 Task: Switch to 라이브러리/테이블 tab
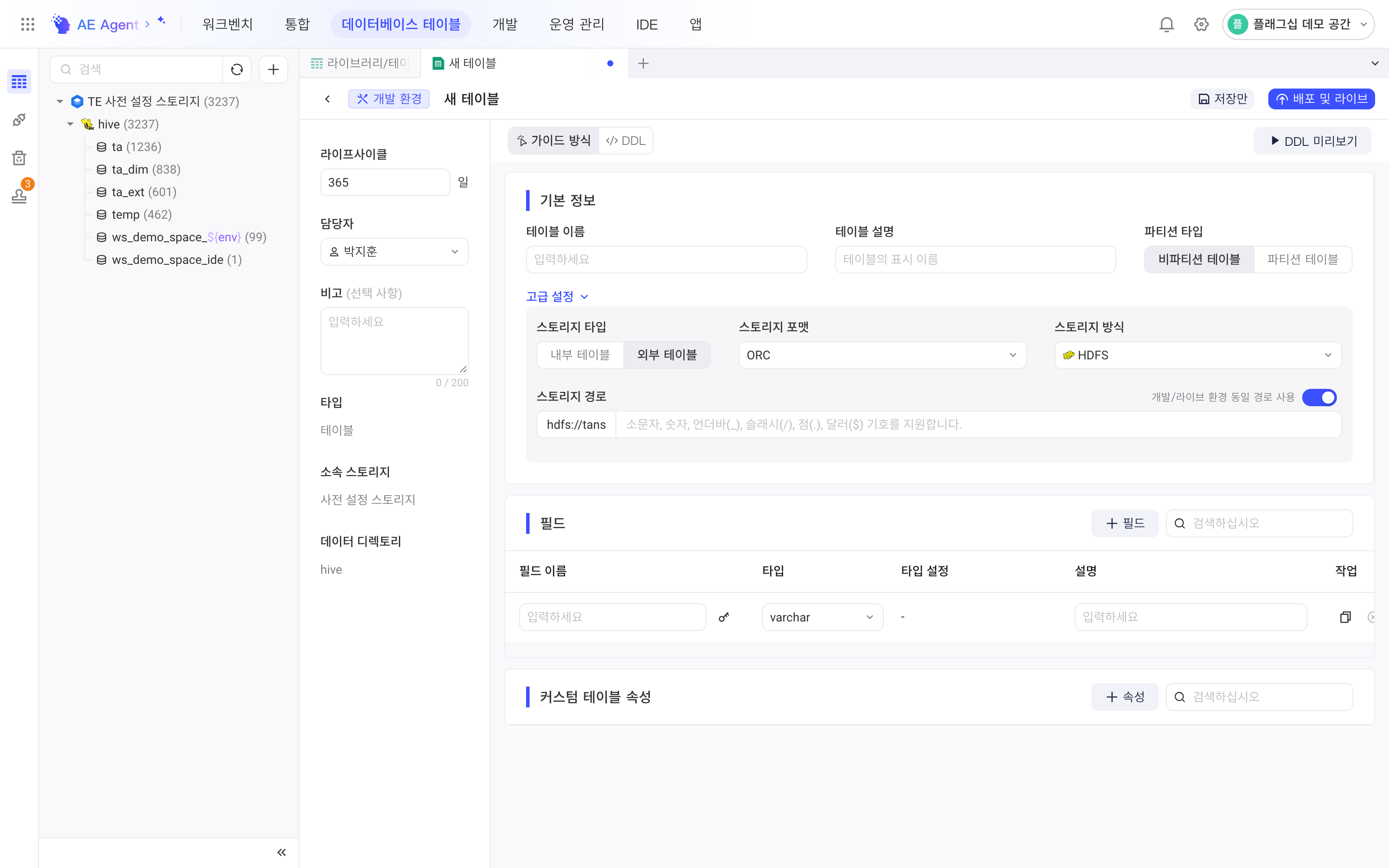[359, 63]
